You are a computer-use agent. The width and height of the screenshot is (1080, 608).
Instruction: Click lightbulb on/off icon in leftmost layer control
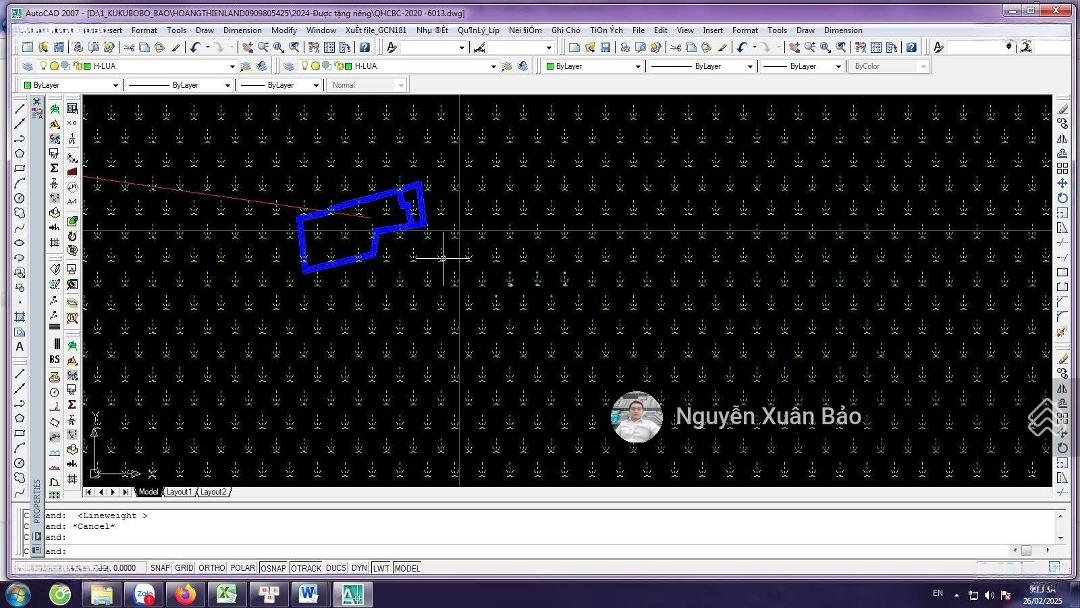pyautogui.click(x=43, y=66)
